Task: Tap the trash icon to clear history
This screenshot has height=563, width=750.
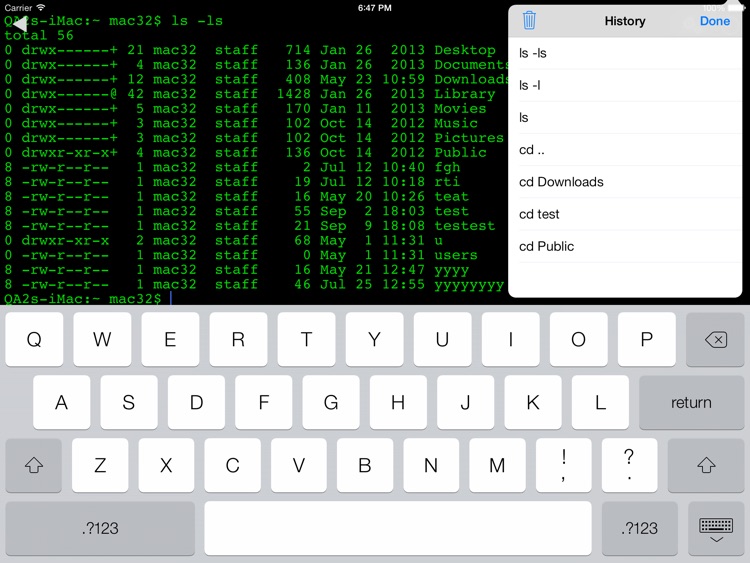Action: click(x=529, y=21)
